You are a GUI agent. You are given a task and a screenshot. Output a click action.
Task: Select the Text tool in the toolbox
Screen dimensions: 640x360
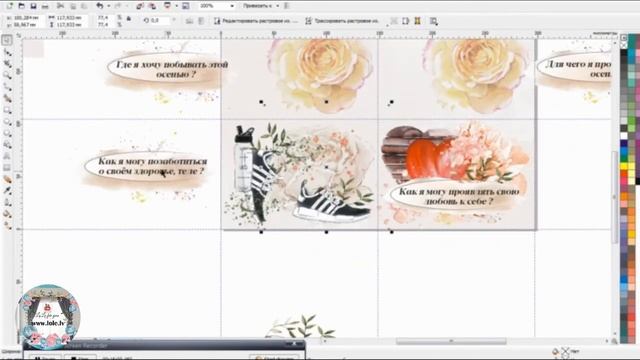click(x=7, y=156)
